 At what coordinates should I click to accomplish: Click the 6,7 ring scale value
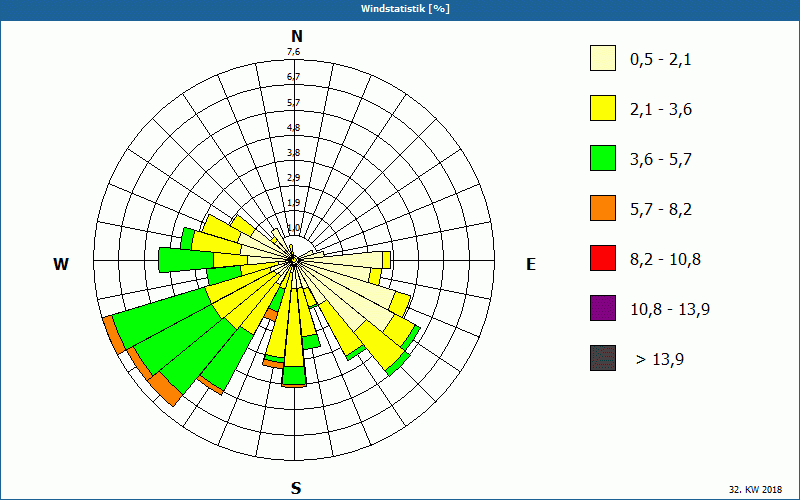tap(293, 77)
